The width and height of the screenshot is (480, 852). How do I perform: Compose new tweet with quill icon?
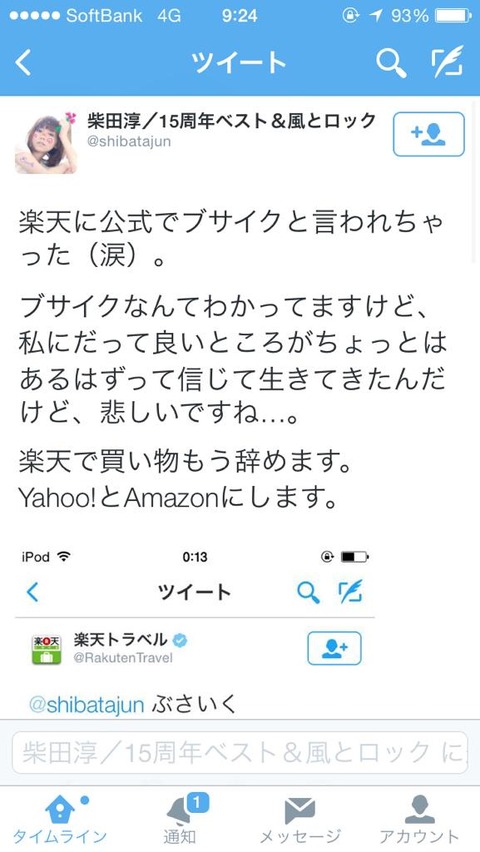tap(447, 62)
